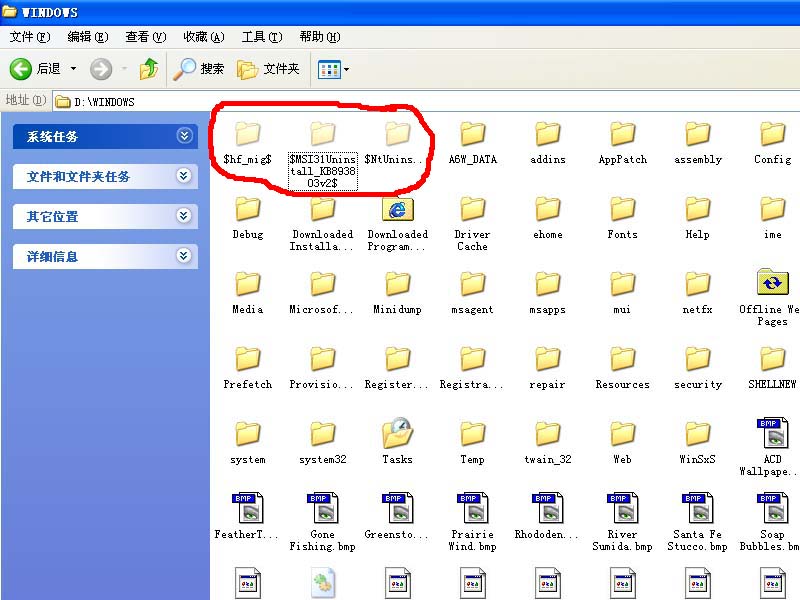This screenshot has width=800, height=600.
Task: Click the system folder name label
Action: point(247,460)
